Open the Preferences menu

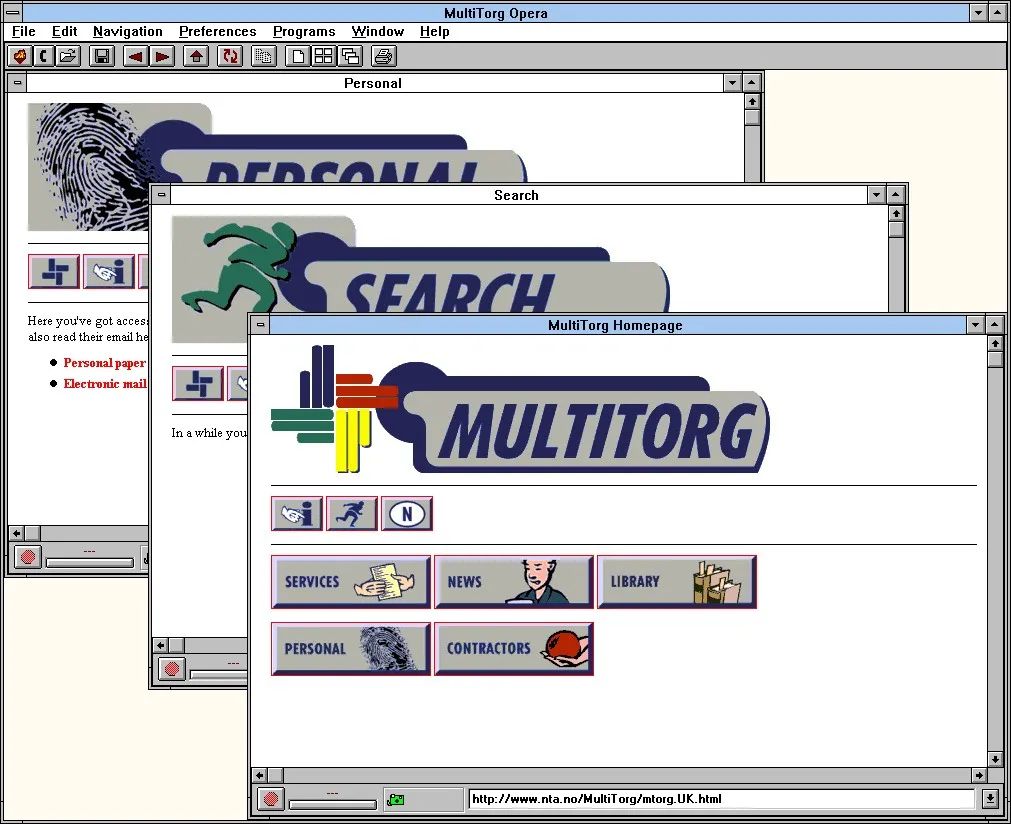coord(217,31)
